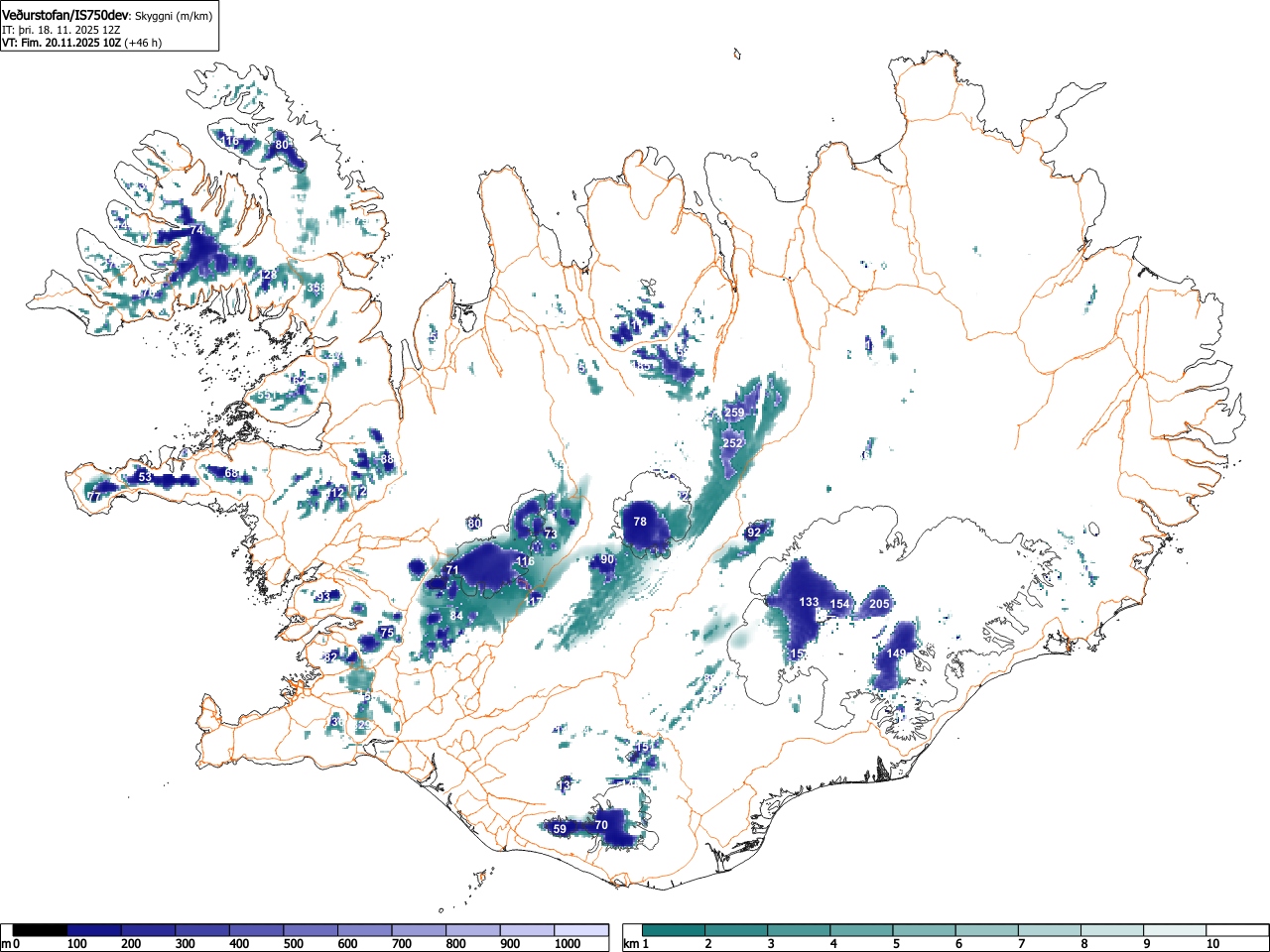Image resolution: width=1270 pixels, height=952 pixels.
Task: Click the 90 visibility value
Action: click(x=607, y=560)
